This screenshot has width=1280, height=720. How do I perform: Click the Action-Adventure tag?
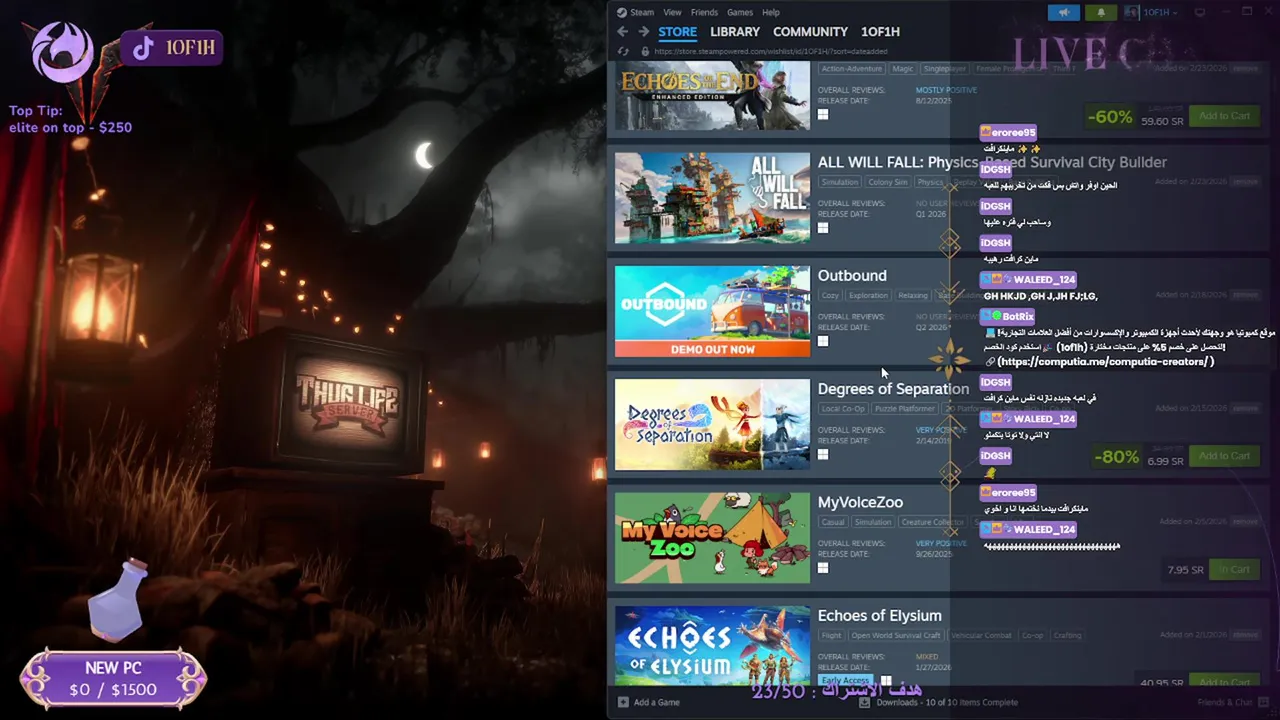pyautogui.click(x=852, y=69)
